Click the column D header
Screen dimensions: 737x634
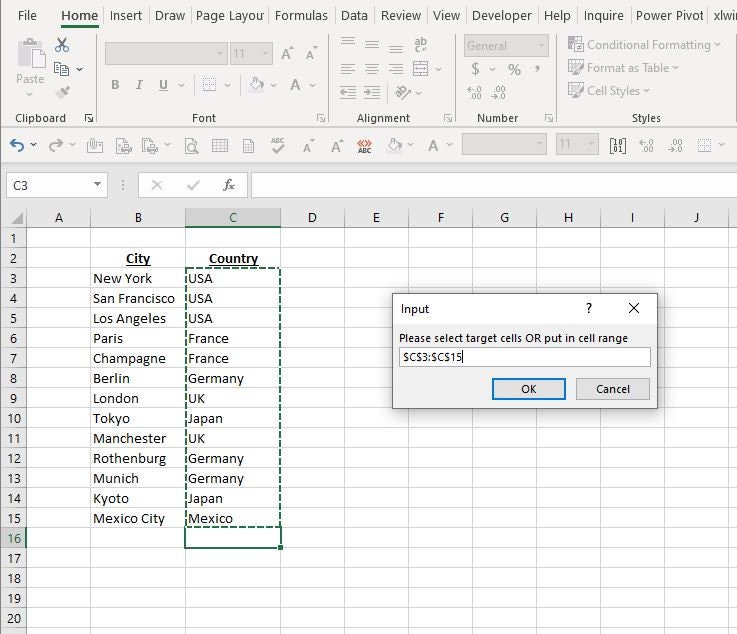[312, 218]
